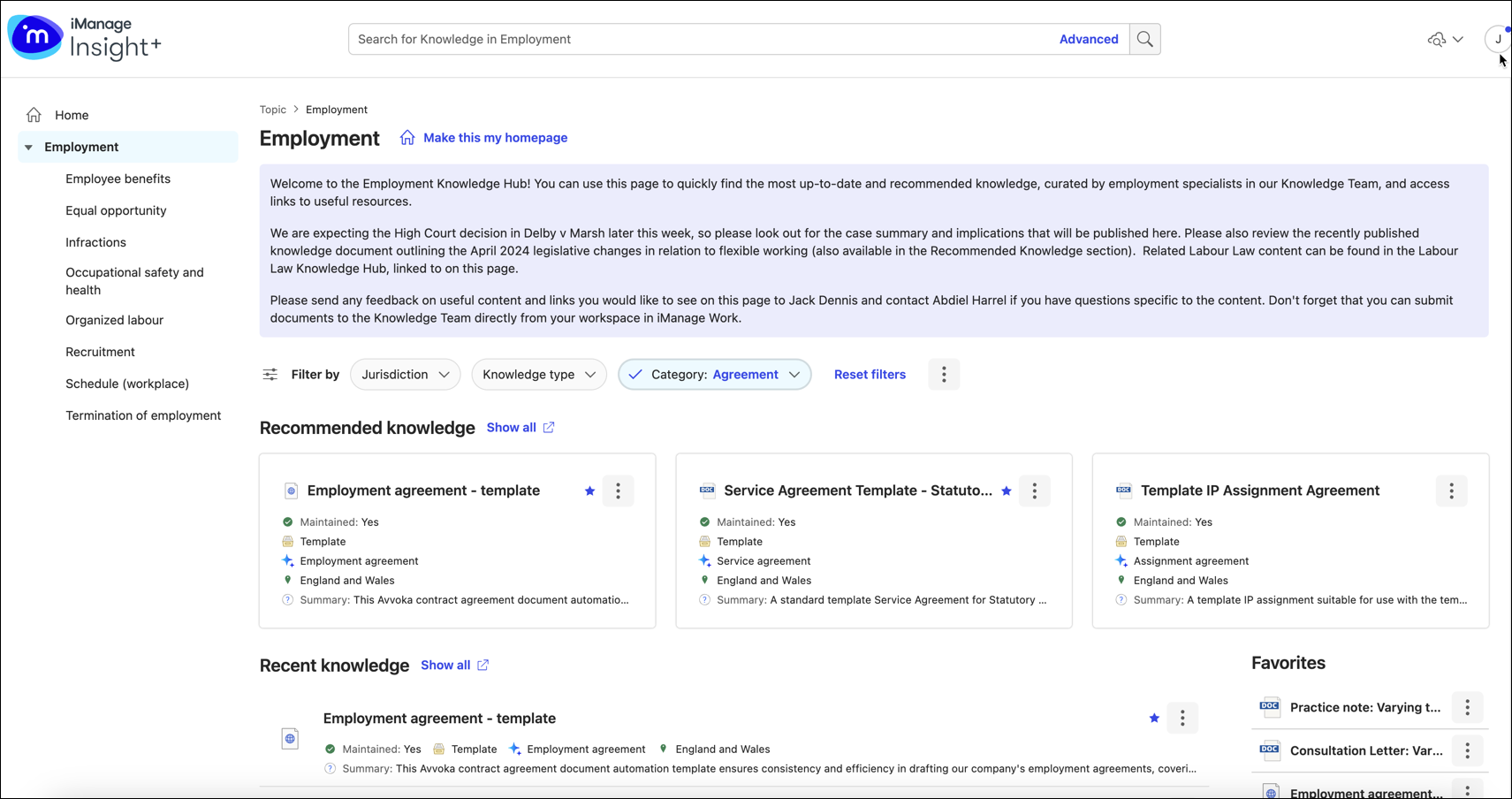The height and width of the screenshot is (799, 1512).
Task: Click the Home icon in the sidebar
Action: 34,114
